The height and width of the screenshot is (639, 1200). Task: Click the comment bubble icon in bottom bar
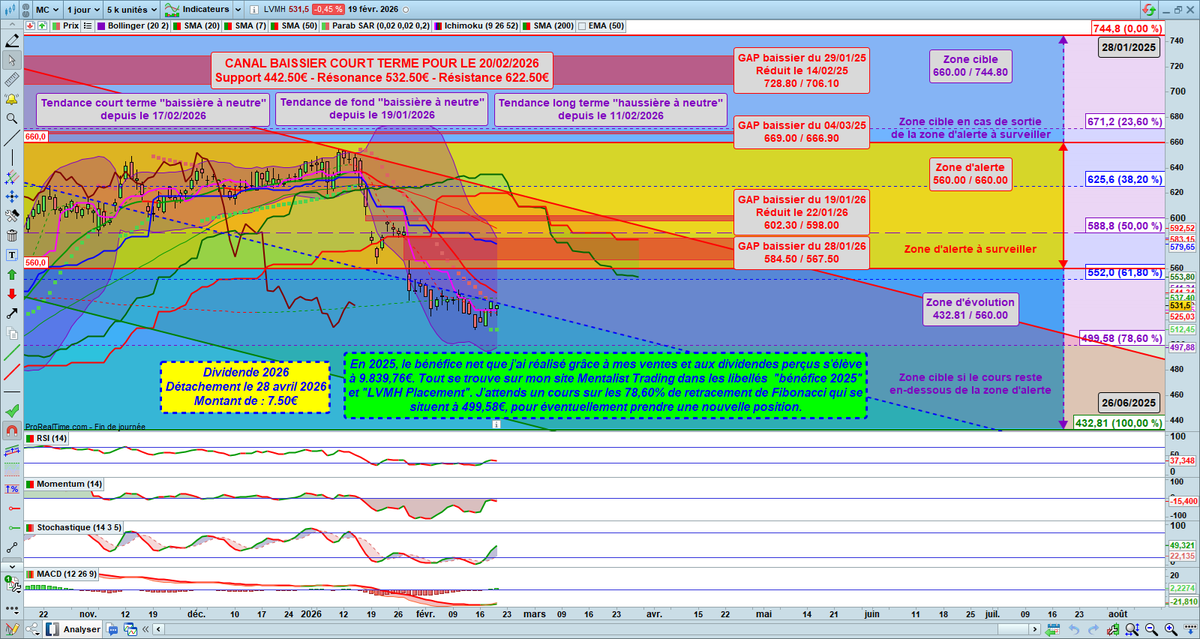tap(112, 629)
